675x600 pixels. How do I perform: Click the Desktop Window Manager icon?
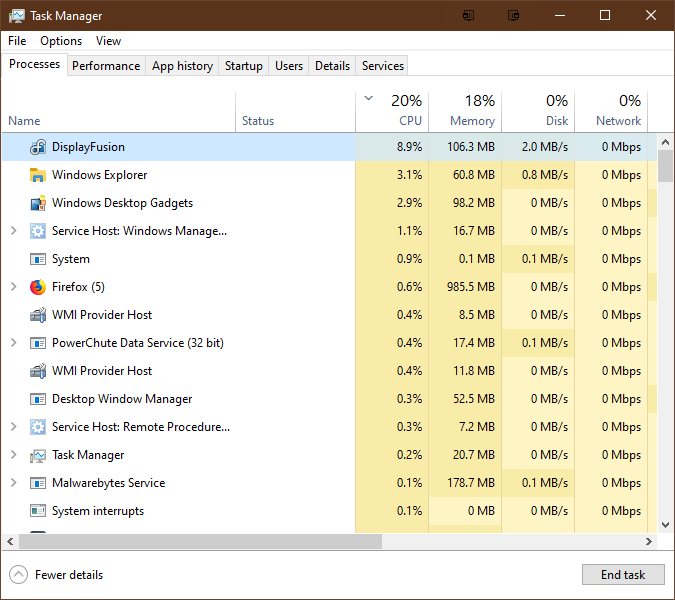click(38, 399)
